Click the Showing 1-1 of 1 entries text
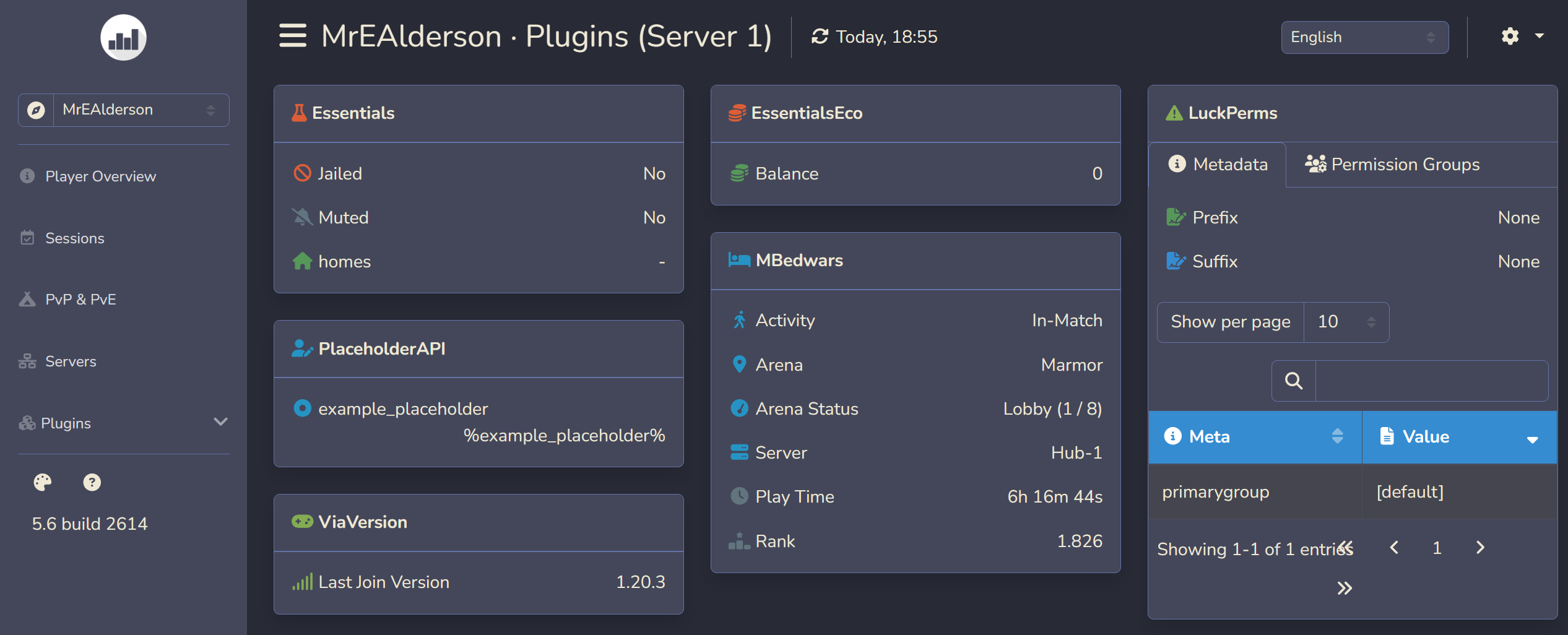 [1255, 550]
